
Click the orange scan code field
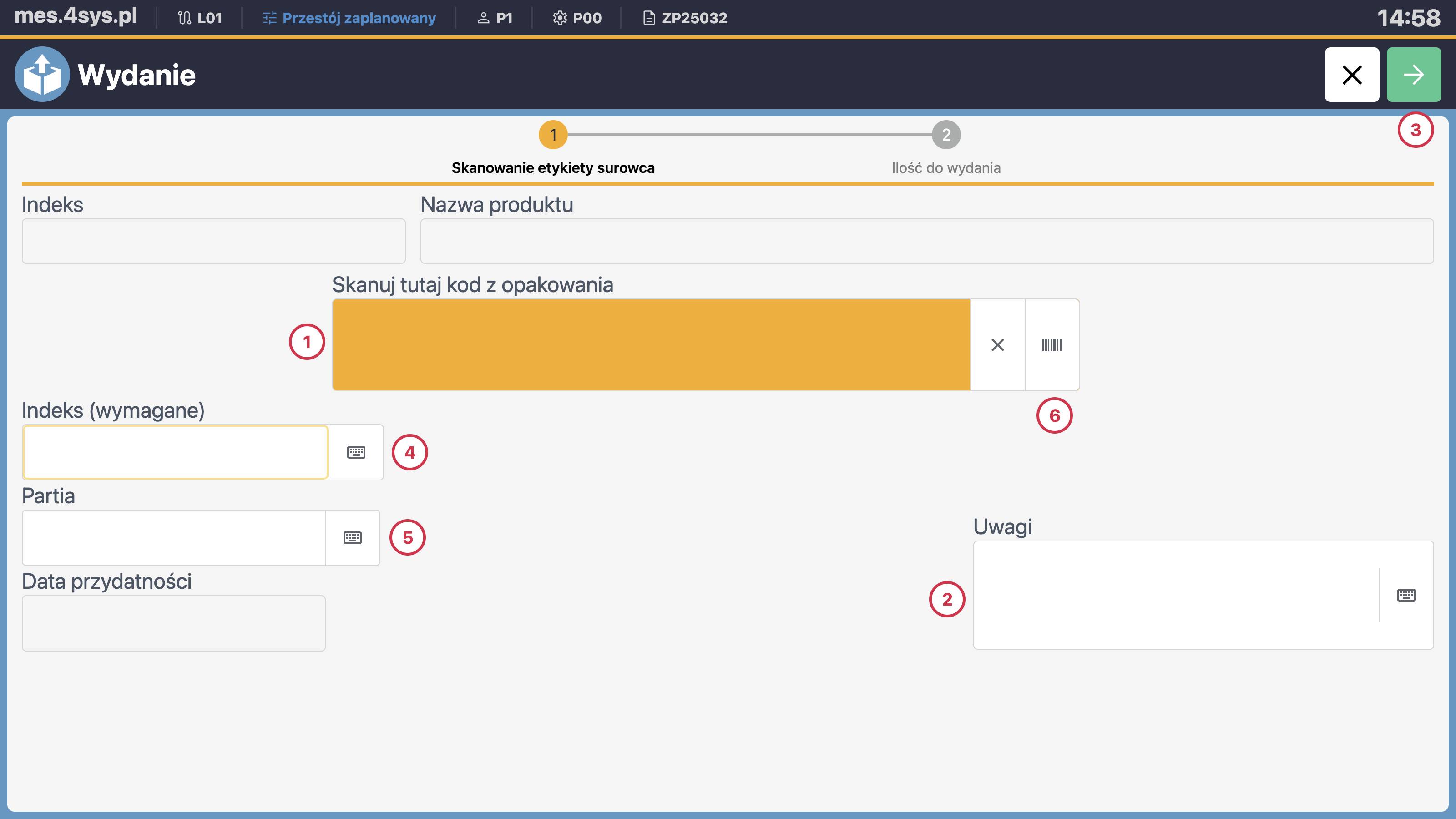[x=650, y=345]
